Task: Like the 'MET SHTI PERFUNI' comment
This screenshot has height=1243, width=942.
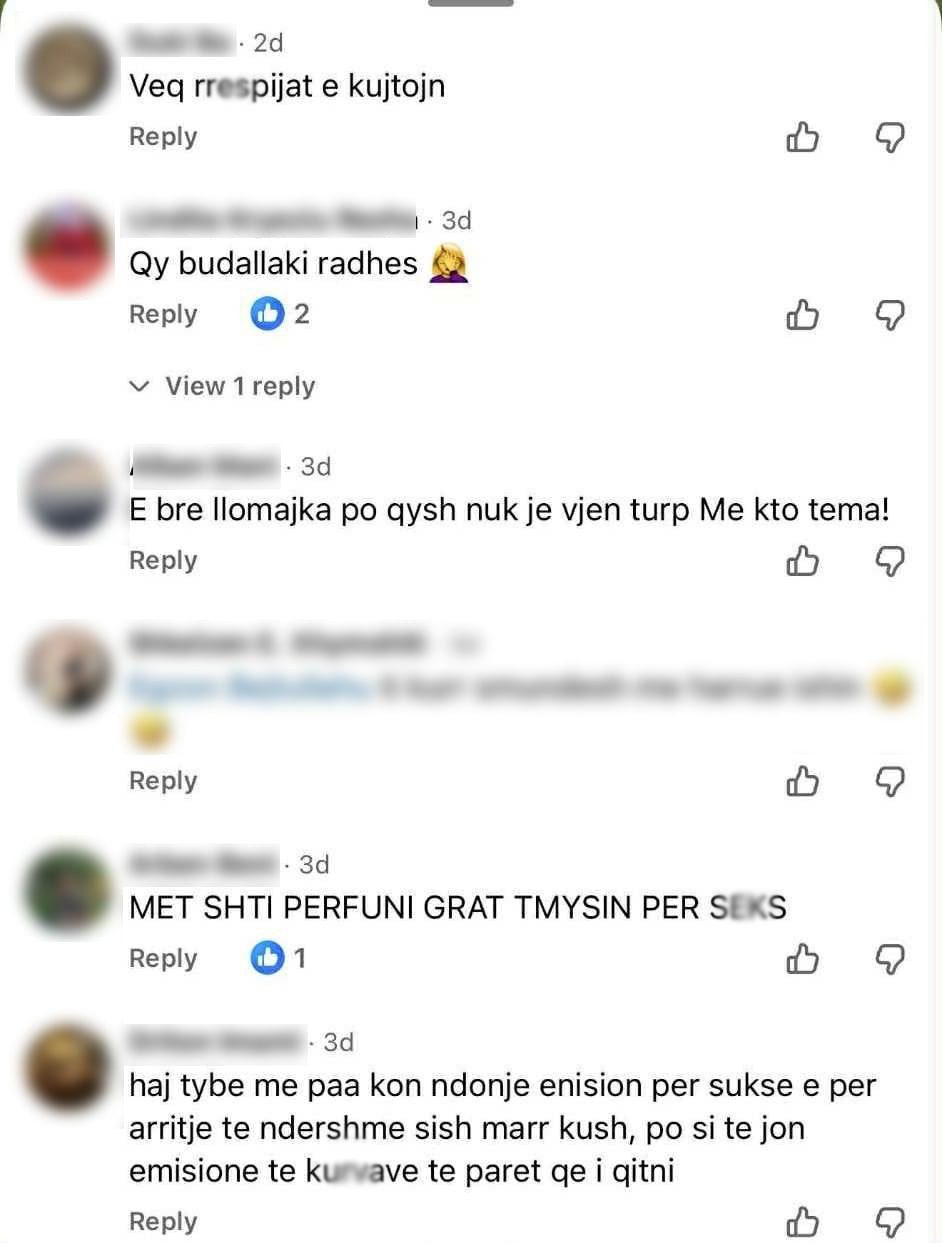Action: pyautogui.click(x=802, y=959)
